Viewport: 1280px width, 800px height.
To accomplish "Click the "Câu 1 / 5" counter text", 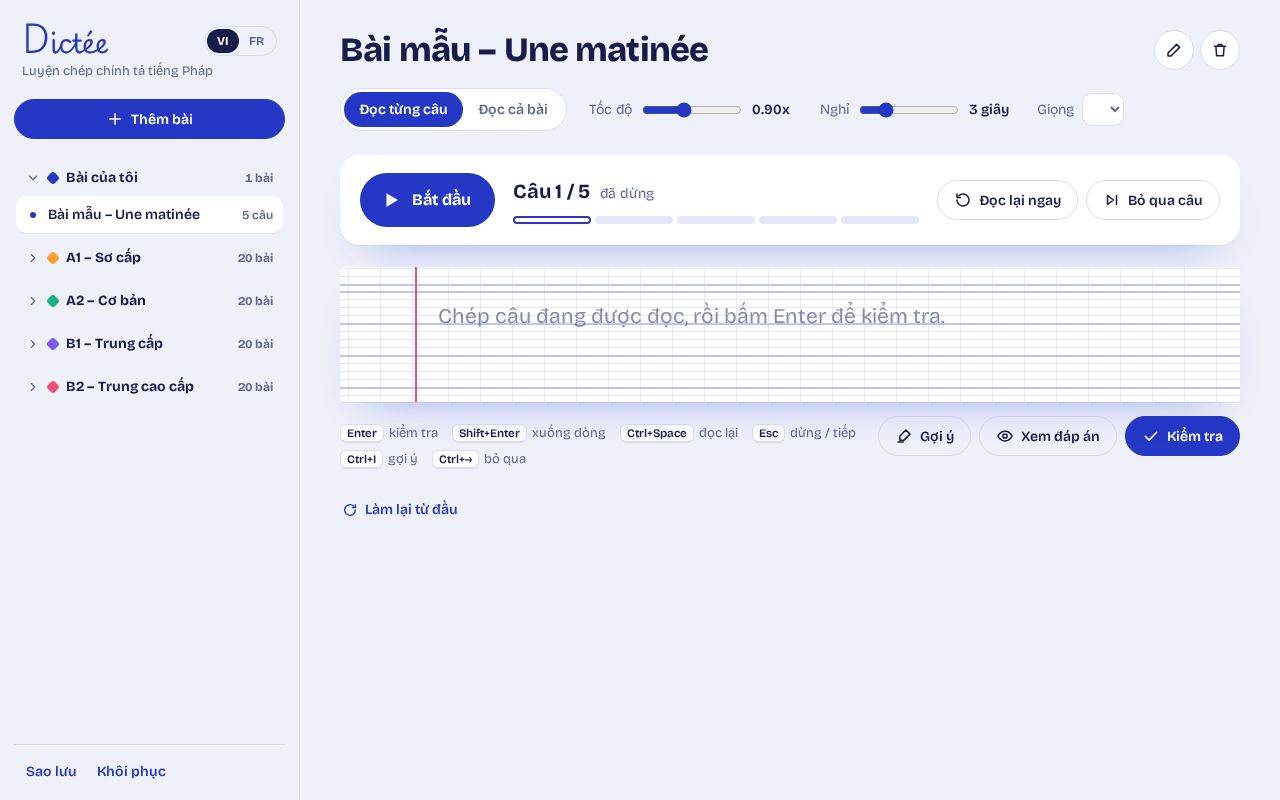I will (x=551, y=192).
